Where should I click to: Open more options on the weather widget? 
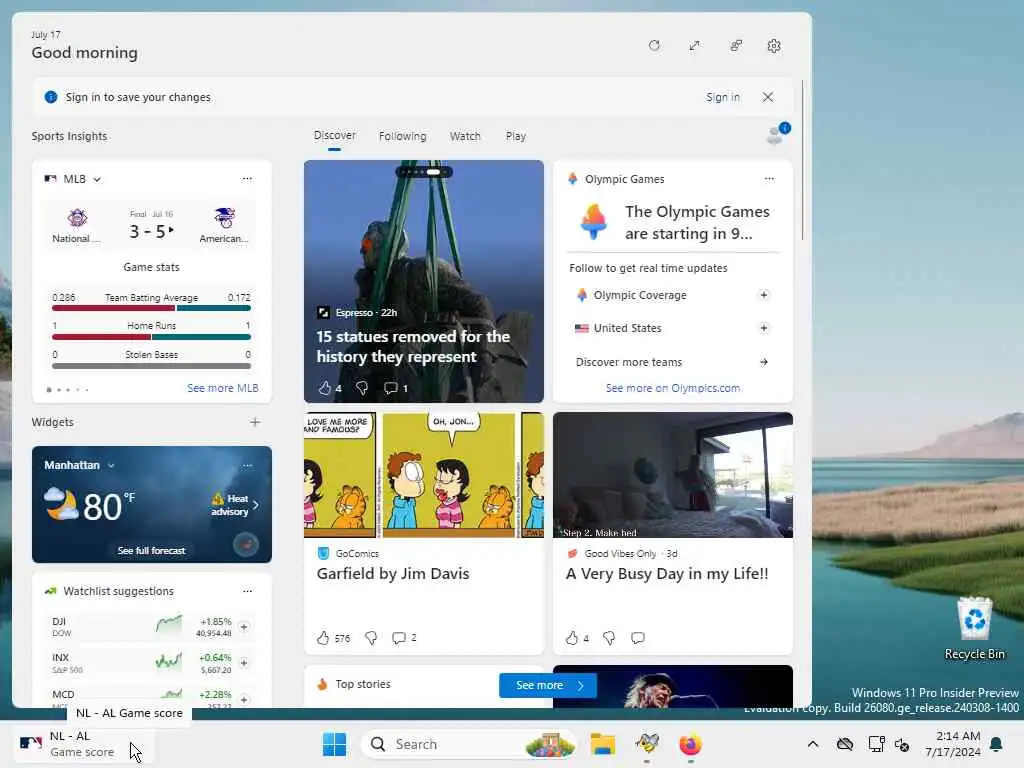tap(248, 466)
